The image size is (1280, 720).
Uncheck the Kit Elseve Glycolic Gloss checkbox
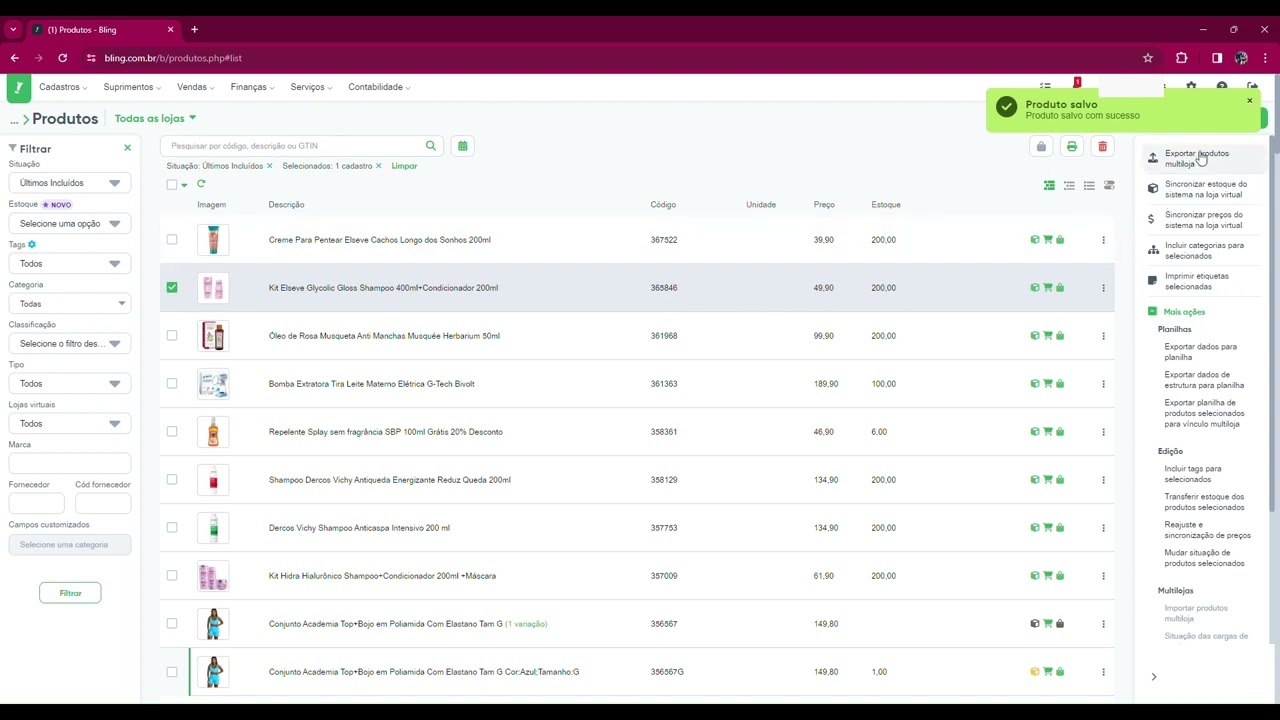coord(172,288)
